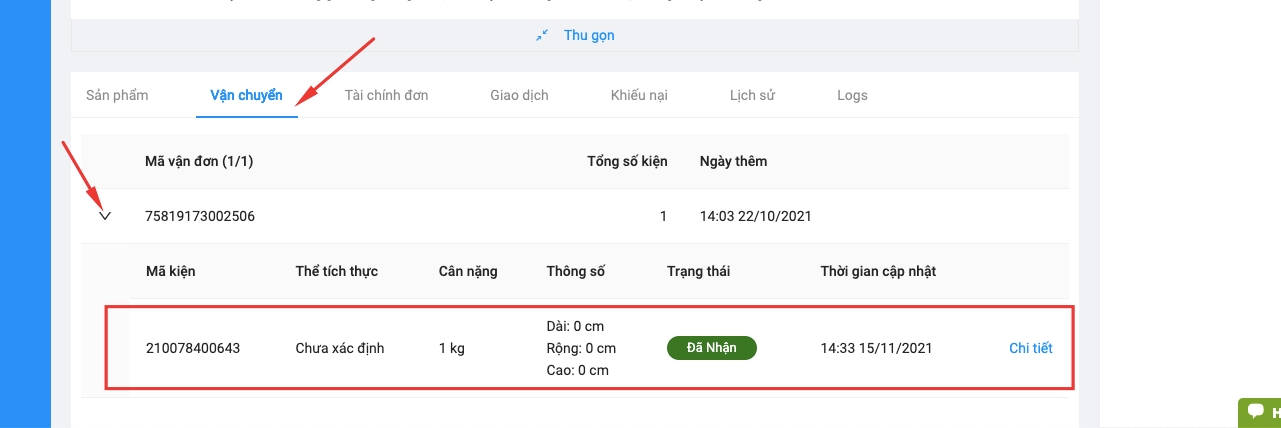Click the Trạng thái column header

point(698,271)
